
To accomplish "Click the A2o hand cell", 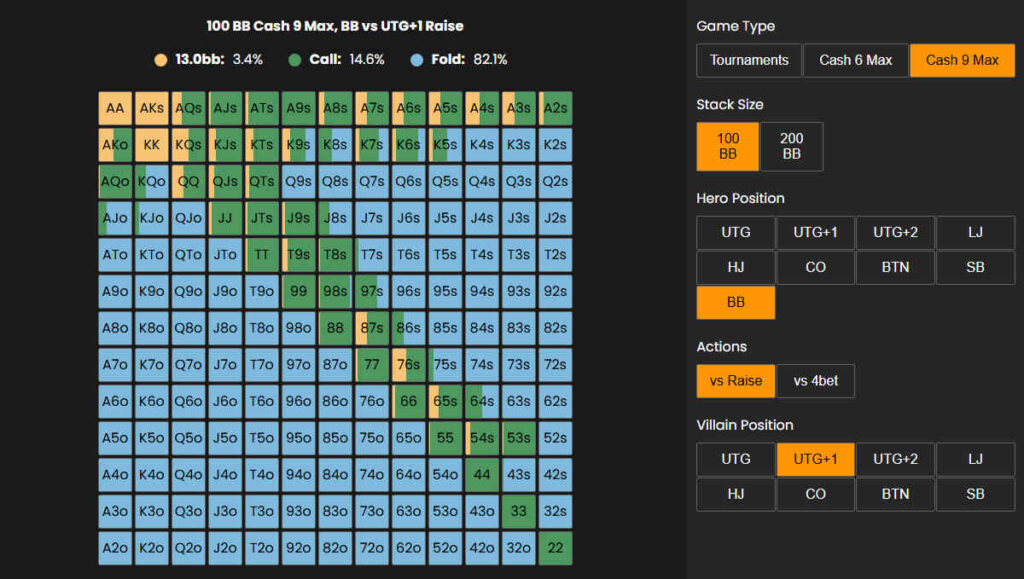I will pyautogui.click(x=115, y=548).
